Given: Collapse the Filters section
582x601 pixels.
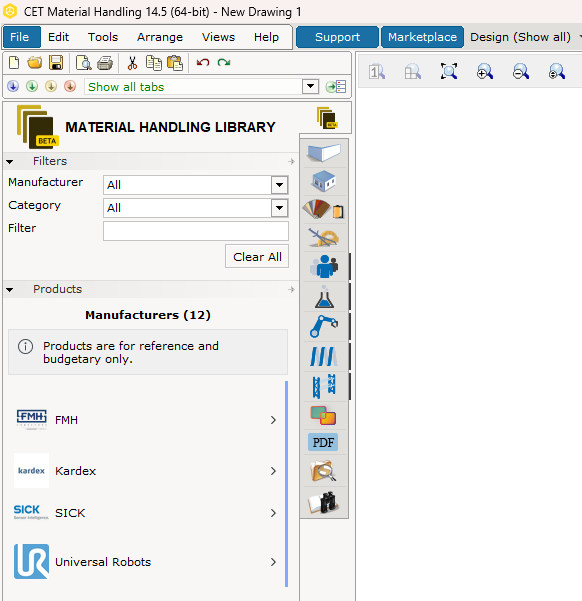Looking at the screenshot, I should click(10, 162).
